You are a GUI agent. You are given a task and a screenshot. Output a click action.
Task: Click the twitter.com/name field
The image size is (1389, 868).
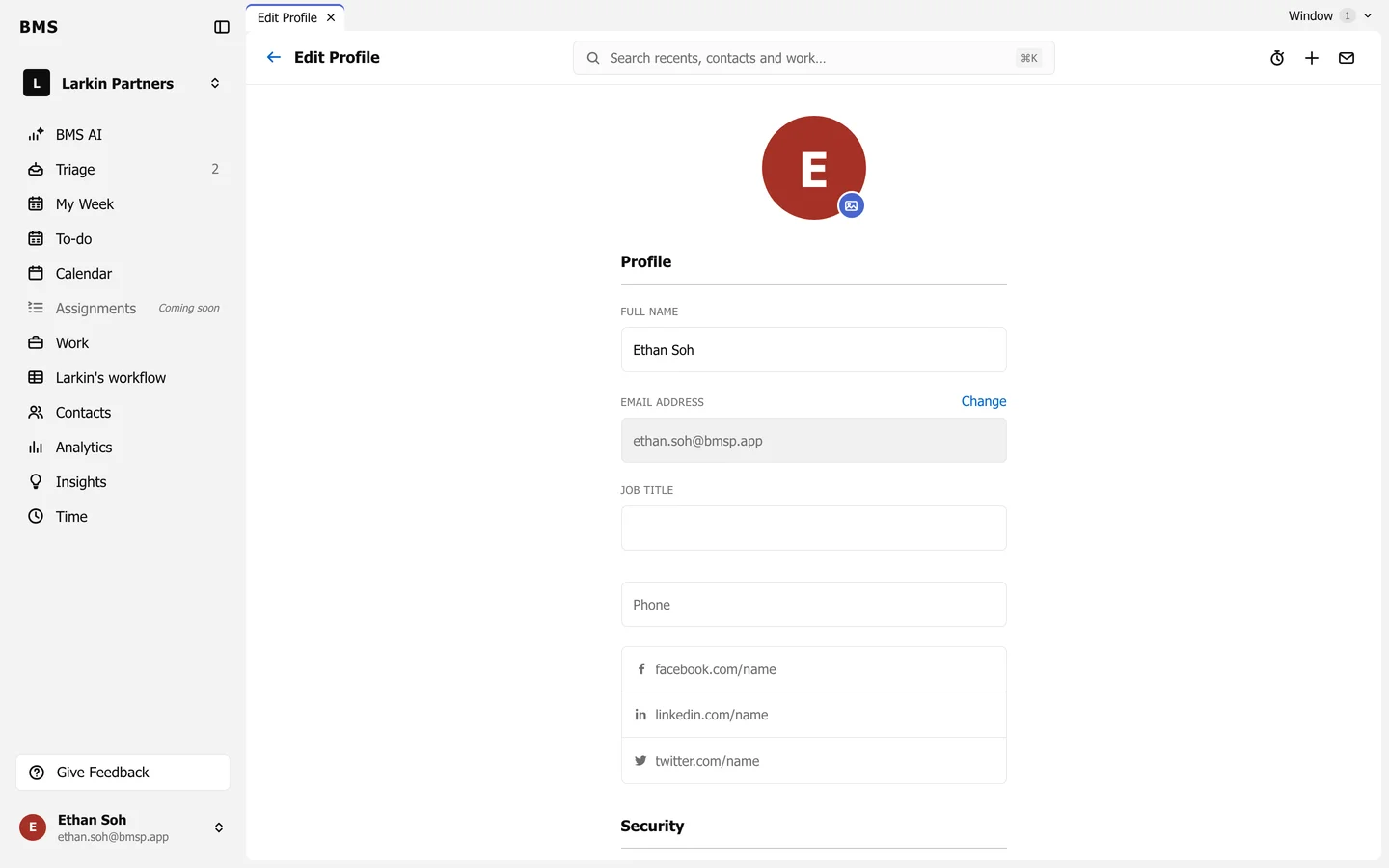pos(814,761)
